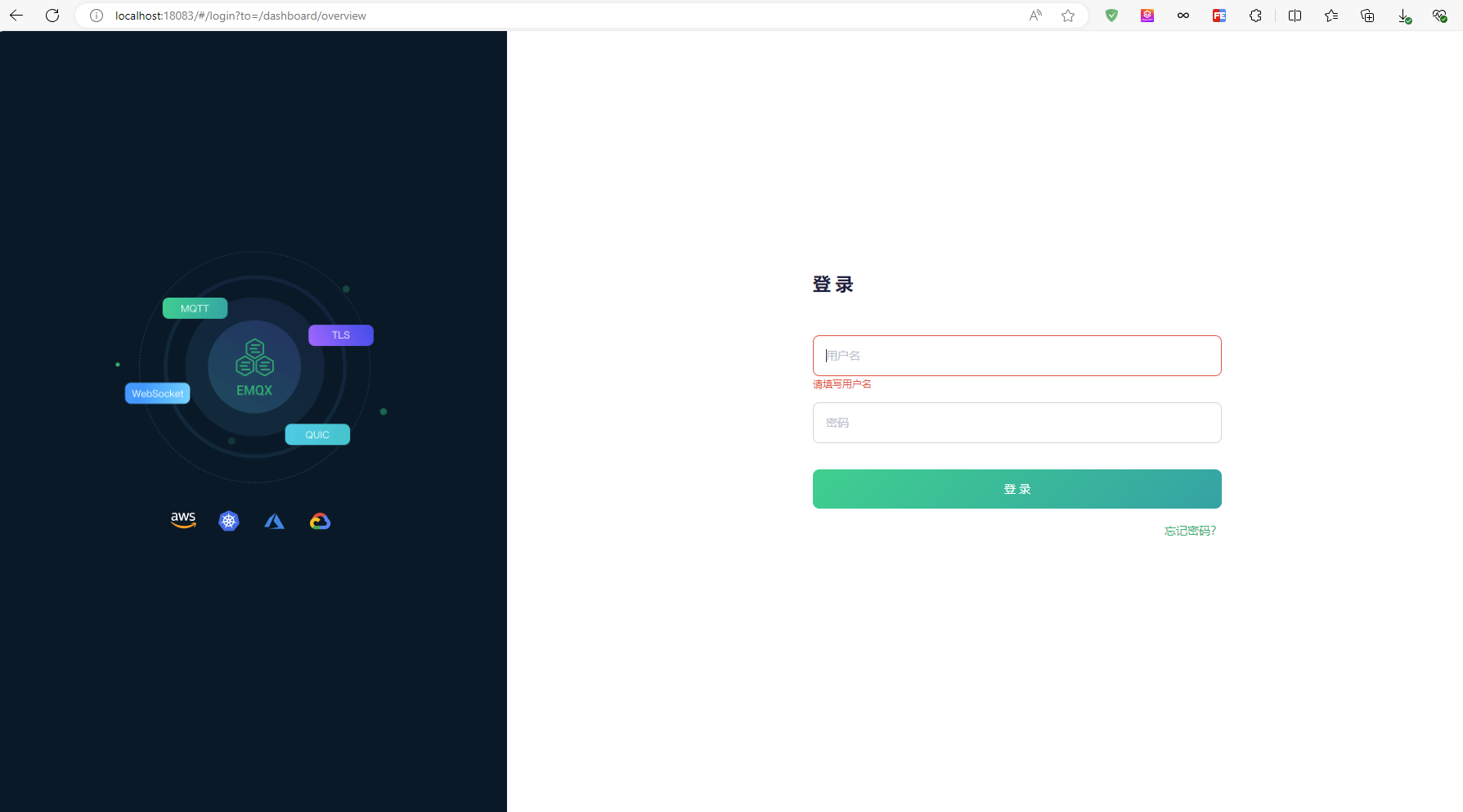Open the Favorites list icon

(x=1331, y=16)
